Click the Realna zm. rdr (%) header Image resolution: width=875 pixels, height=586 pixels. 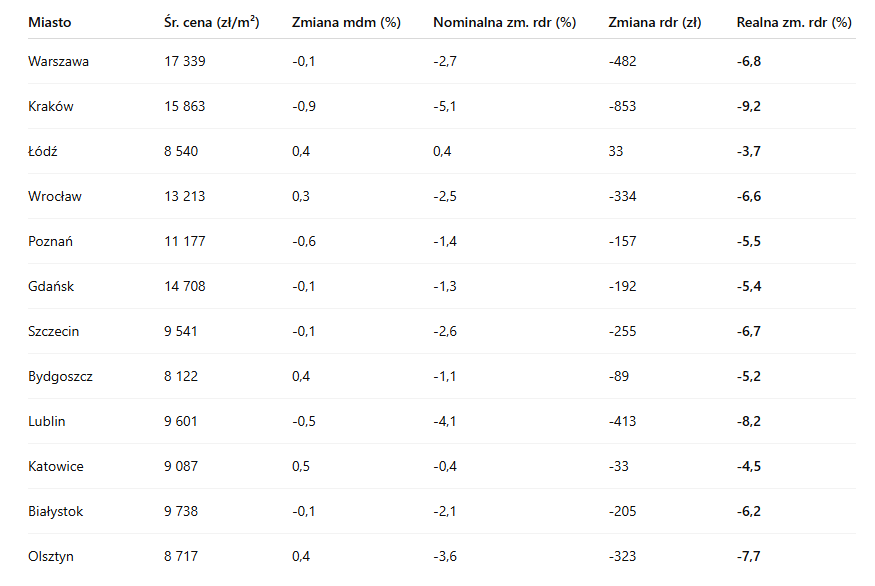pyautogui.click(x=794, y=22)
